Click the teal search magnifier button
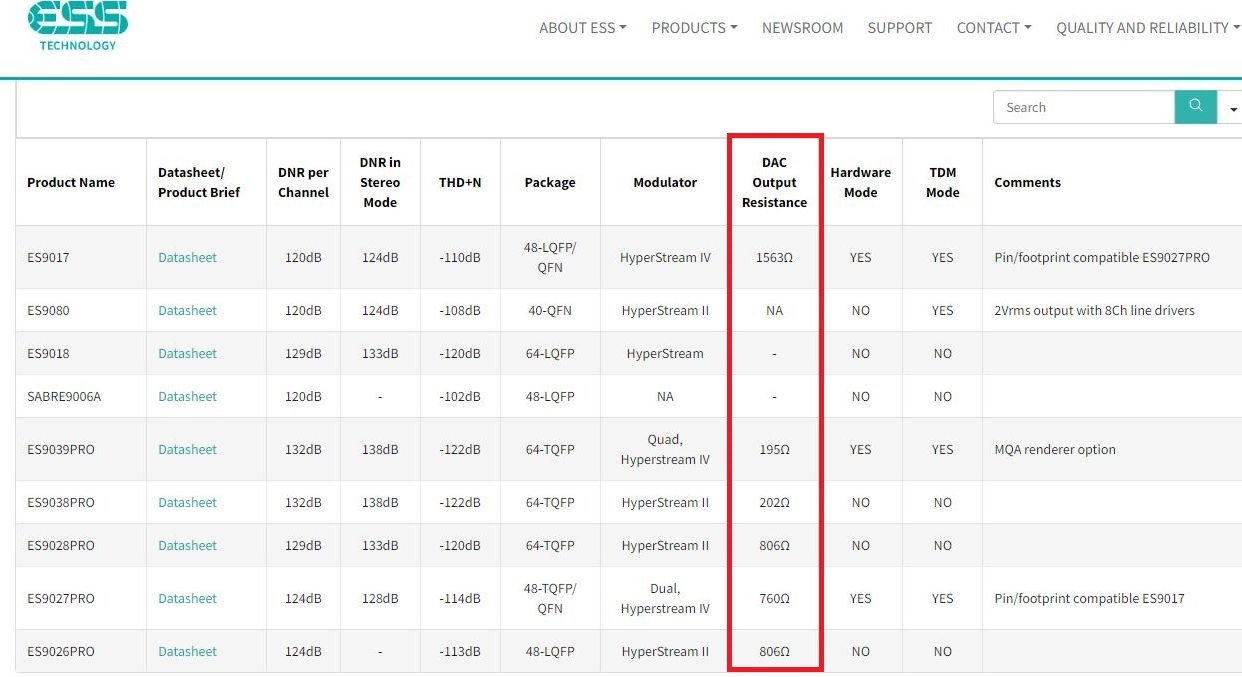Viewport: 1242px width, 677px height. [x=1195, y=107]
